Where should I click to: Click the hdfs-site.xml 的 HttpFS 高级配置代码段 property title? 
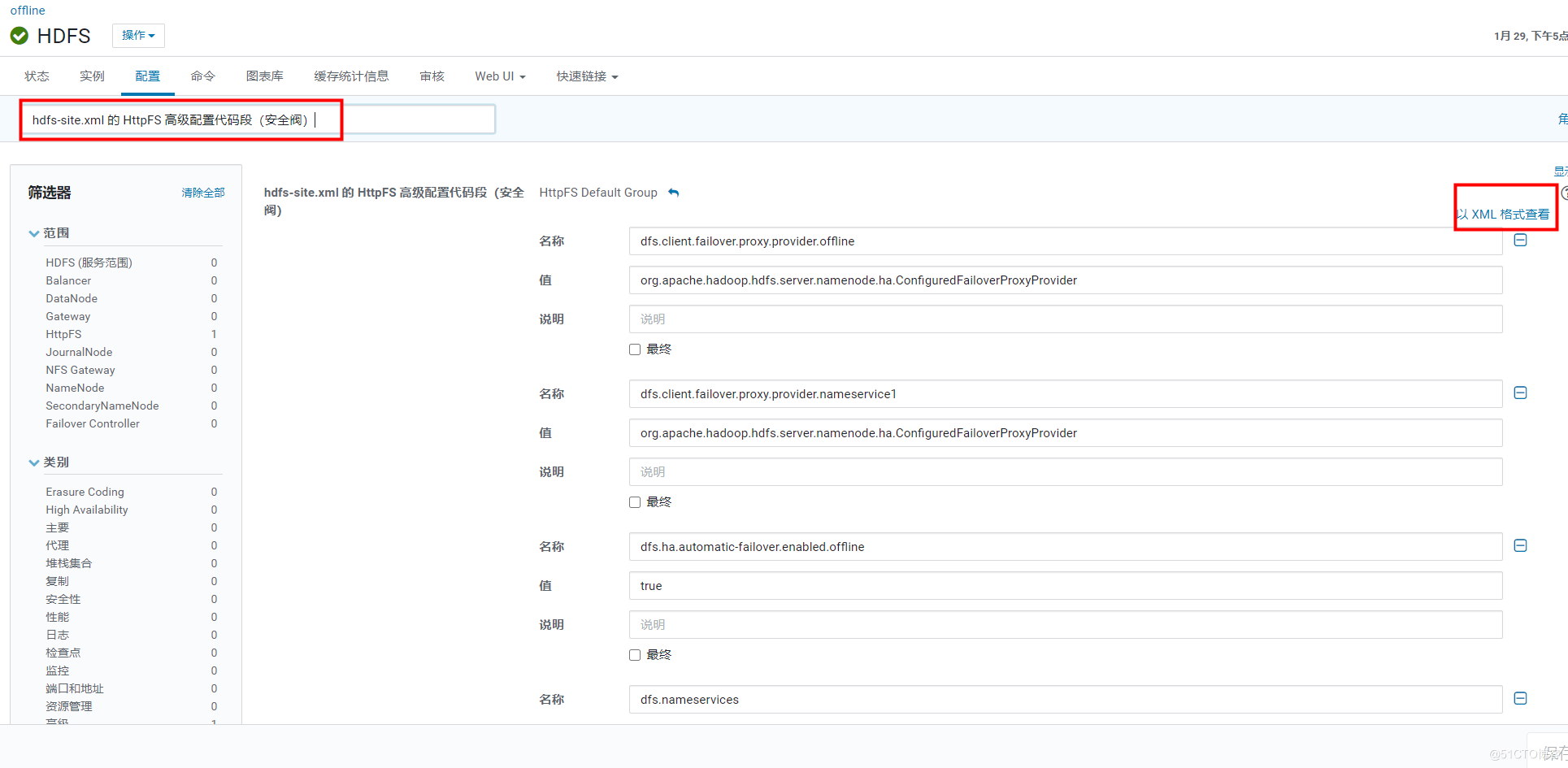coord(394,202)
